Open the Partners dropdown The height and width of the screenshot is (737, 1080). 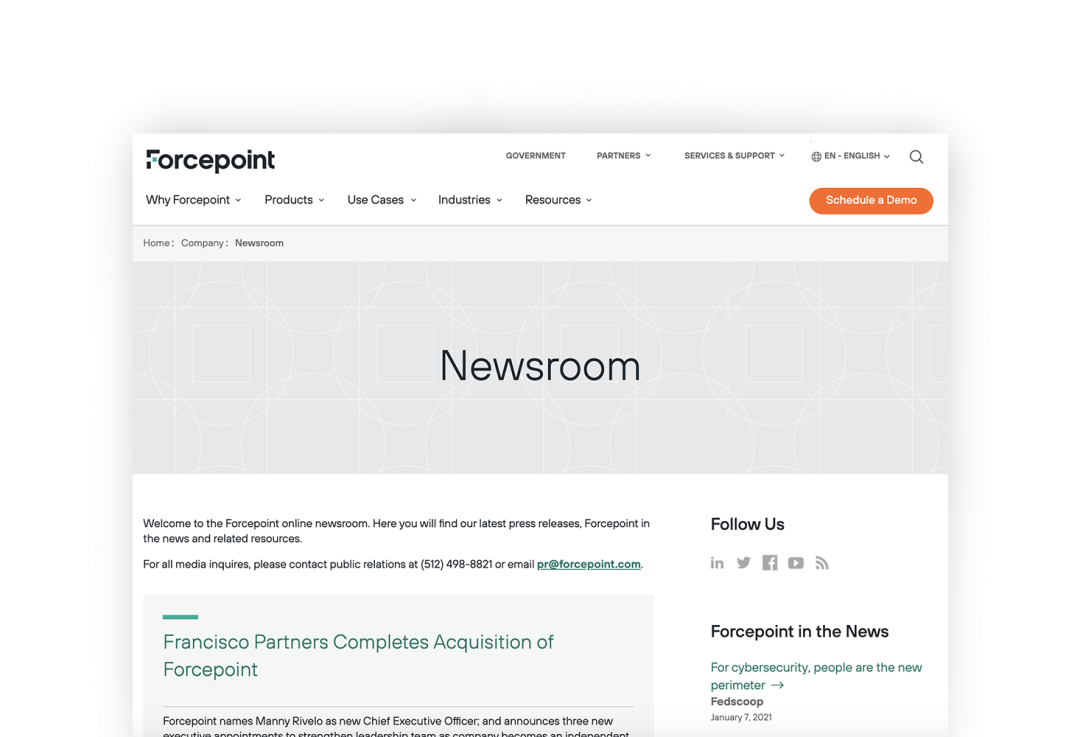click(623, 156)
